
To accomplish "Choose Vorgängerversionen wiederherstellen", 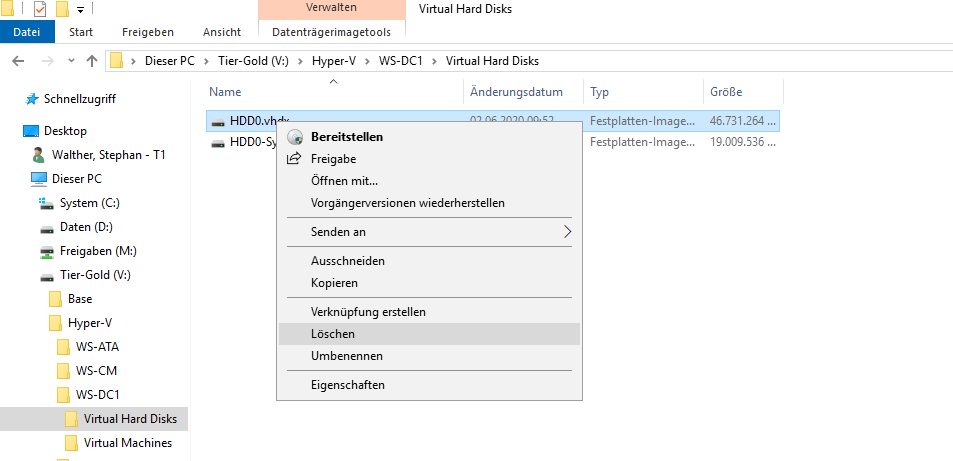I will (429, 203).
